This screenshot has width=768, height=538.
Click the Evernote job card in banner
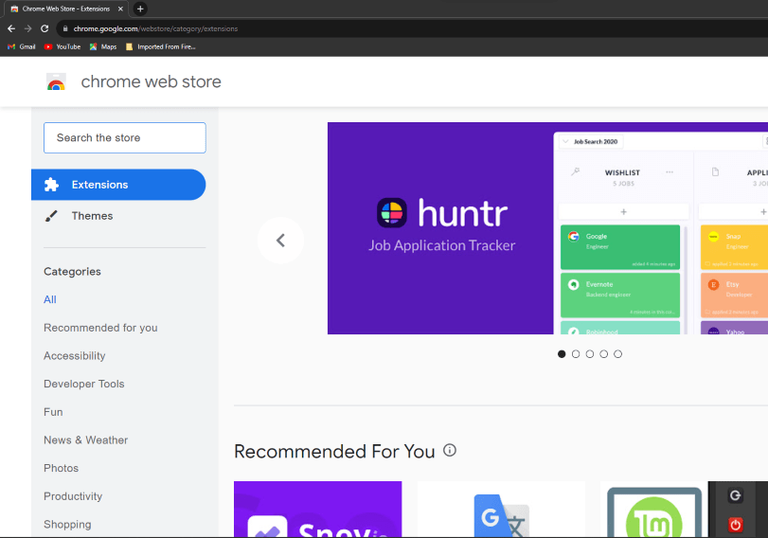coord(620,295)
